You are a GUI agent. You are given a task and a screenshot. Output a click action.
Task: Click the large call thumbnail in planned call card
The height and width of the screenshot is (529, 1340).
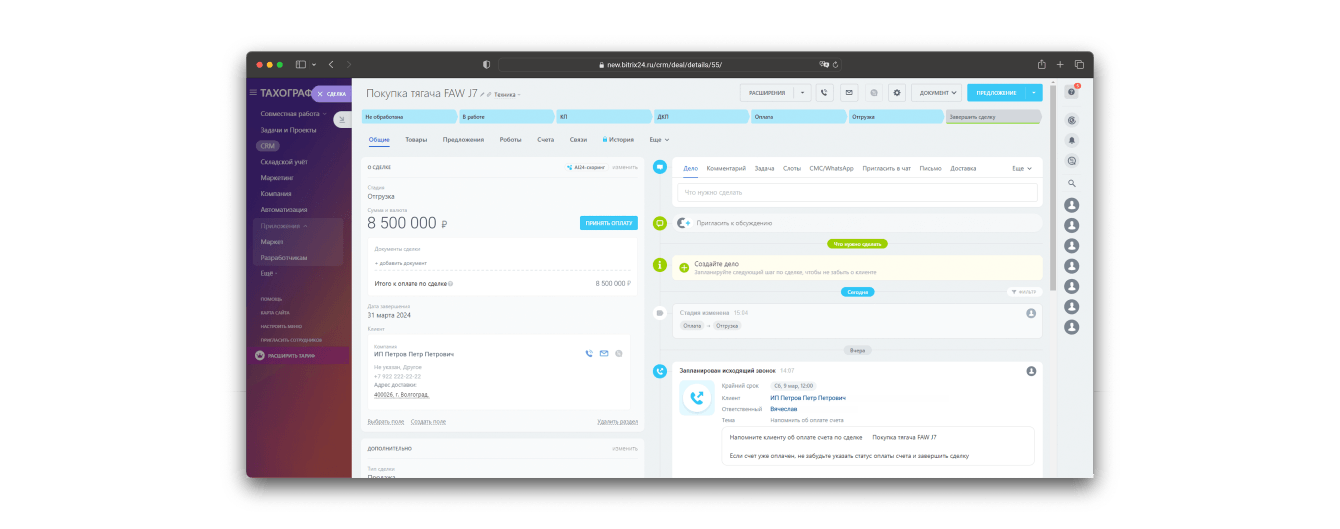[697, 397]
